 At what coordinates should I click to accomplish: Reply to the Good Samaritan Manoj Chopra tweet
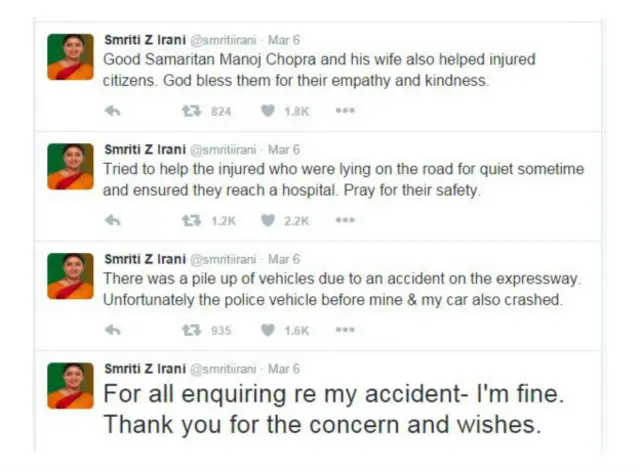(x=113, y=111)
